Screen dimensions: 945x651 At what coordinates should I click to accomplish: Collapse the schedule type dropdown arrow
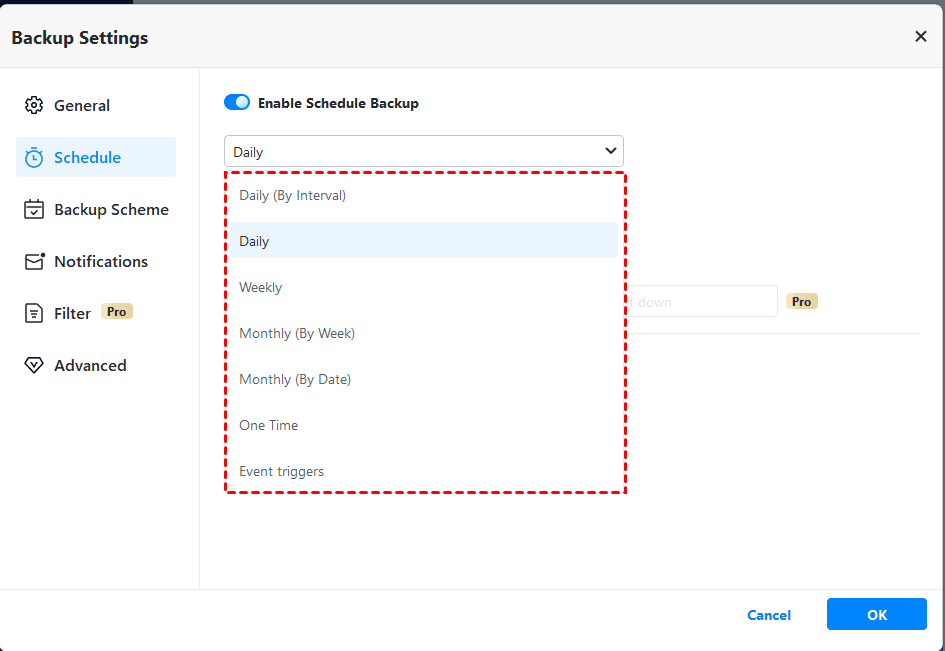[x=611, y=151]
